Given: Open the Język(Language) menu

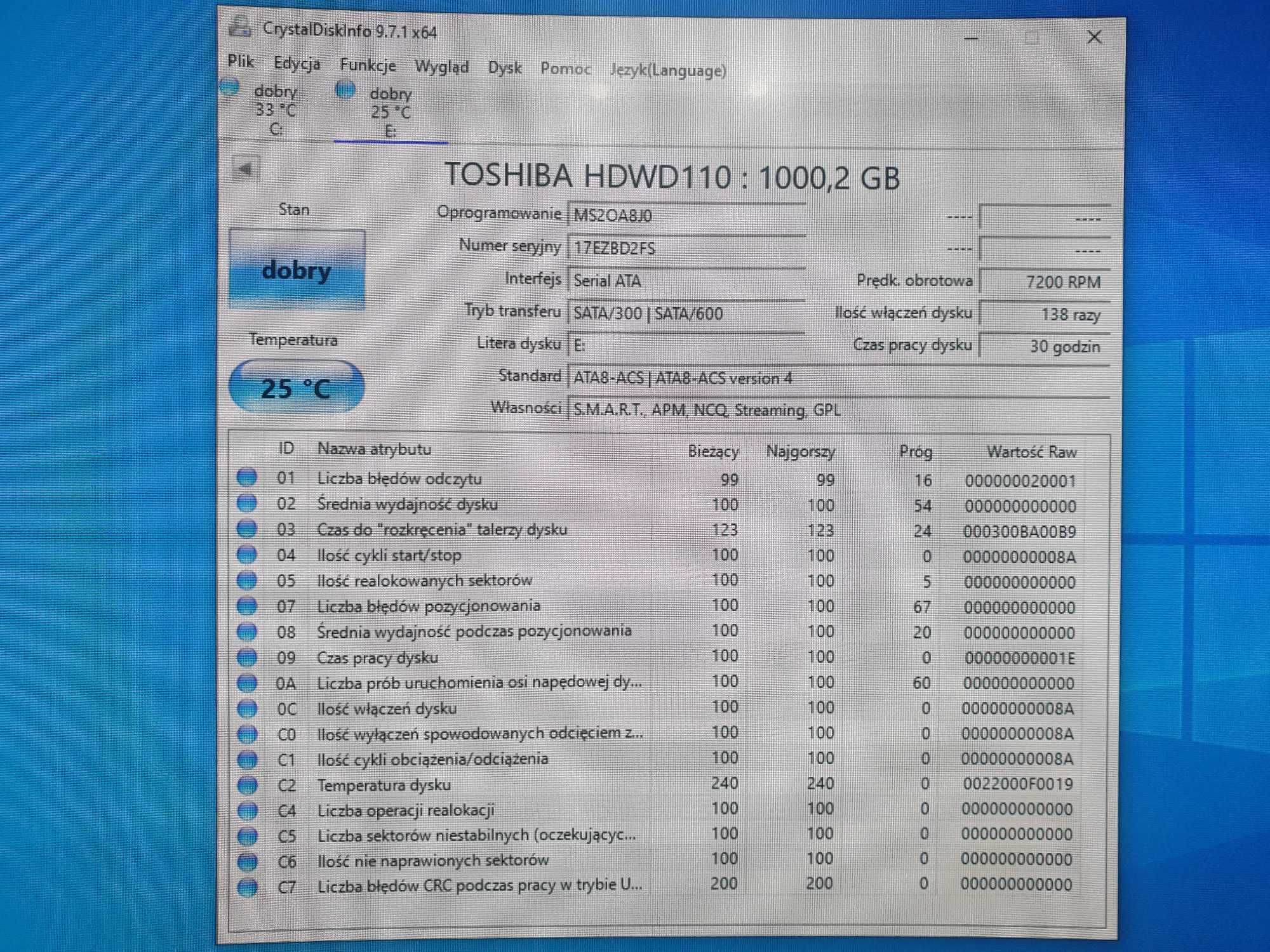Looking at the screenshot, I should pyautogui.click(x=668, y=70).
